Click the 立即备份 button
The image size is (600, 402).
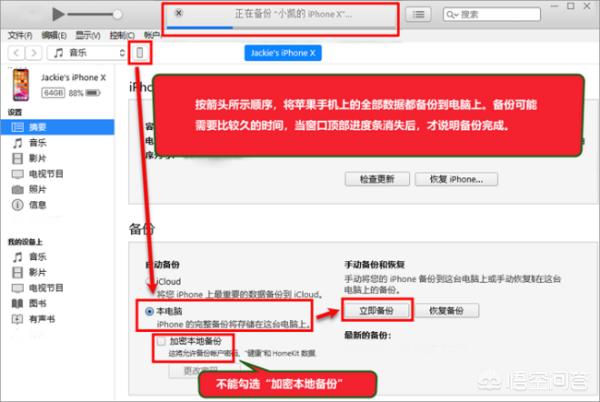click(x=377, y=311)
